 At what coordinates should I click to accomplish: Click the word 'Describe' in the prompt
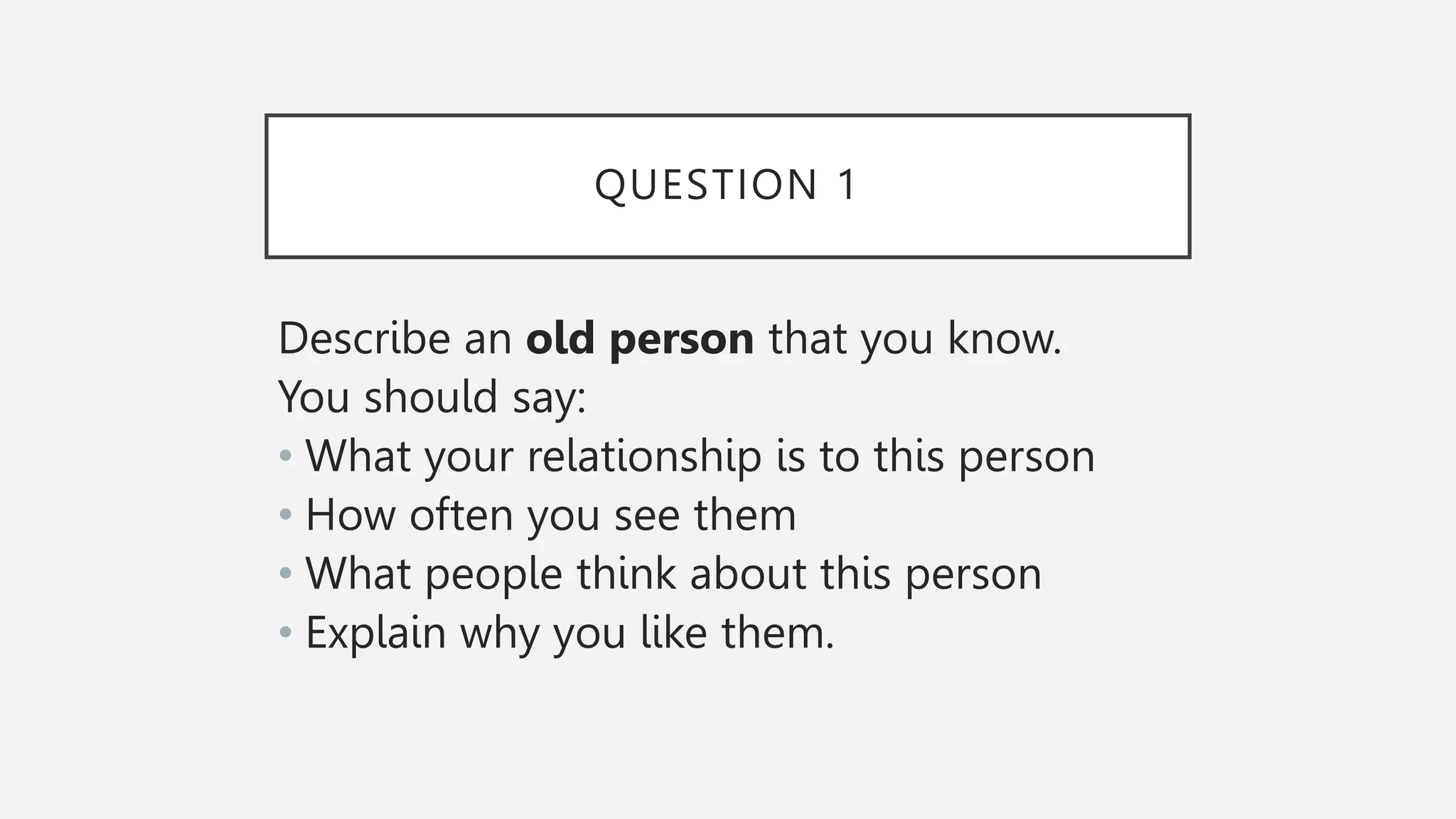coord(365,338)
